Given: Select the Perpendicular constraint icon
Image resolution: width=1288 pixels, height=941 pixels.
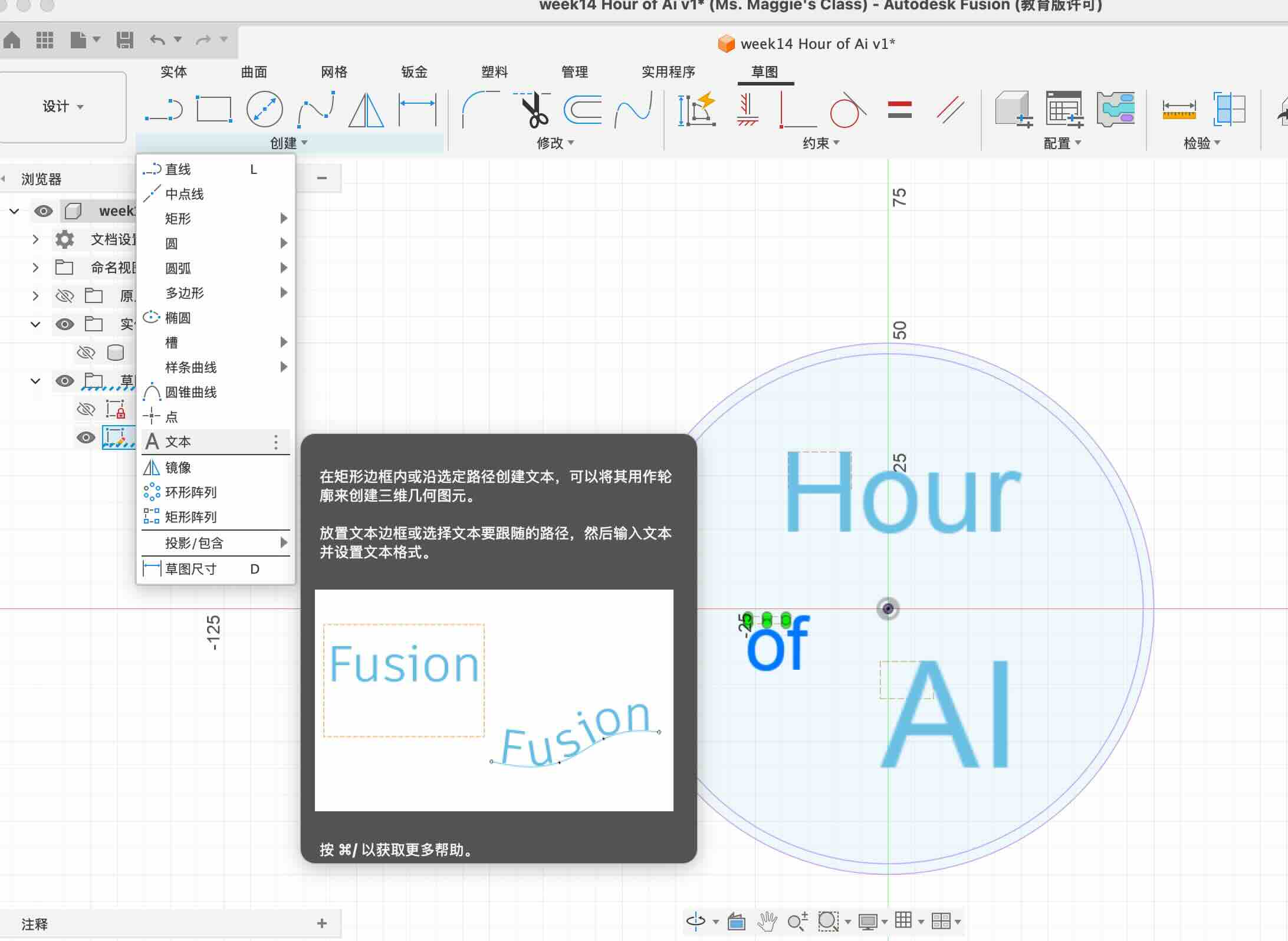Looking at the screenshot, I should [x=798, y=110].
